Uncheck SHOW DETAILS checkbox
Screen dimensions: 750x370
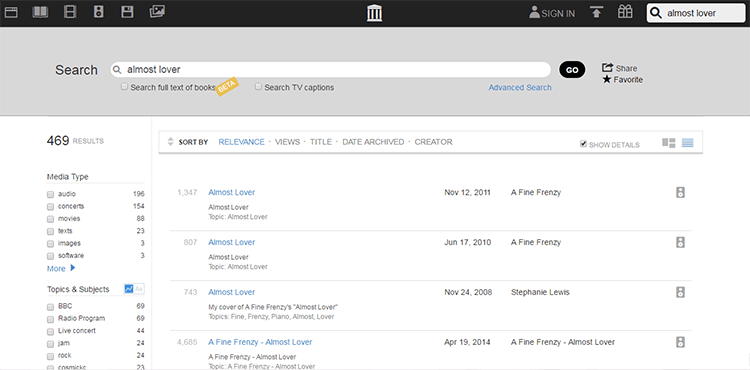(583, 144)
